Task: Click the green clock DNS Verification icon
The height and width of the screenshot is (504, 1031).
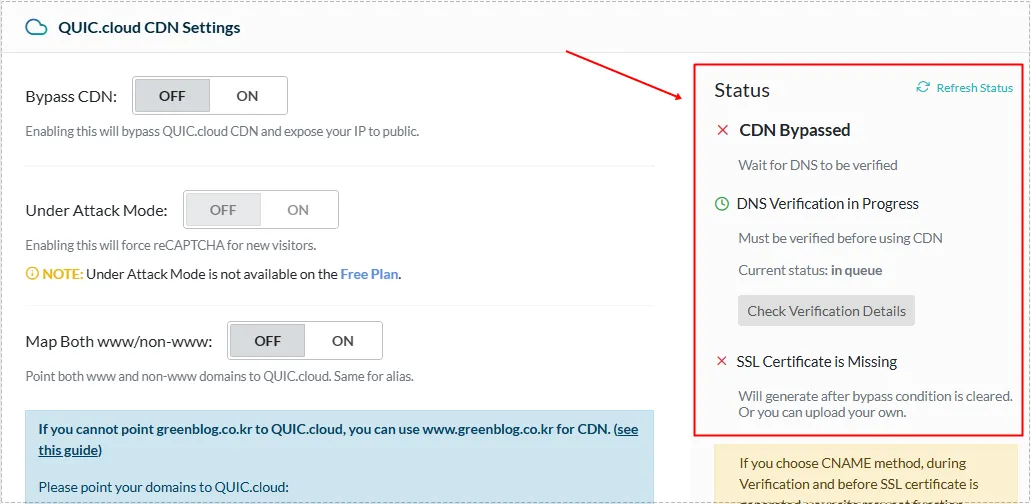Action: [x=721, y=204]
